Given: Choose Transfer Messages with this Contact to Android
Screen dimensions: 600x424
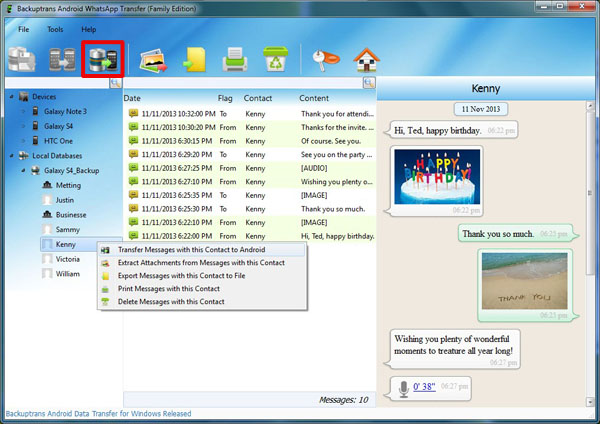Looking at the screenshot, I should tap(202, 250).
